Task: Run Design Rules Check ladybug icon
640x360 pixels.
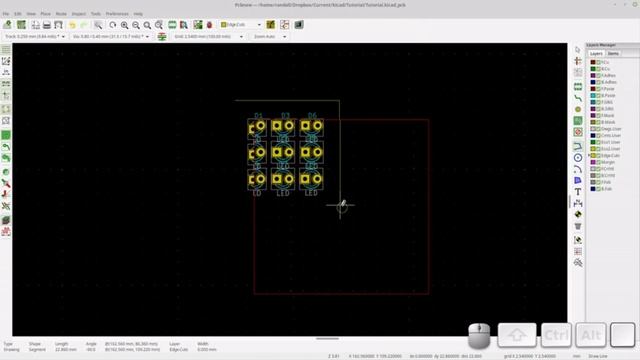Action: click(x=209, y=25)
